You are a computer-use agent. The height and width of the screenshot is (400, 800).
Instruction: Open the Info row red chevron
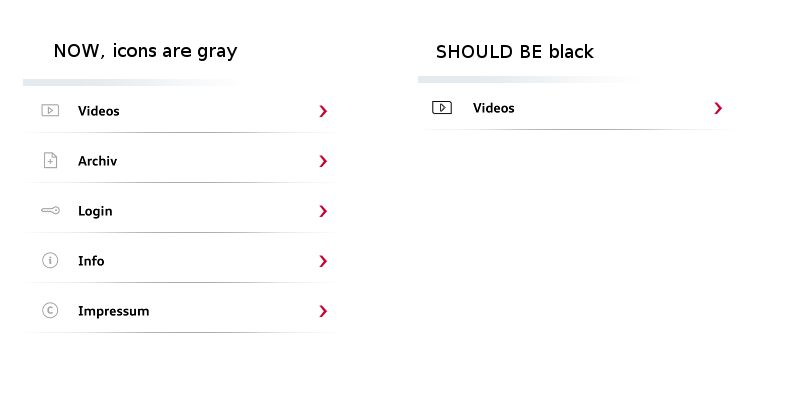[x=323, y=261]
